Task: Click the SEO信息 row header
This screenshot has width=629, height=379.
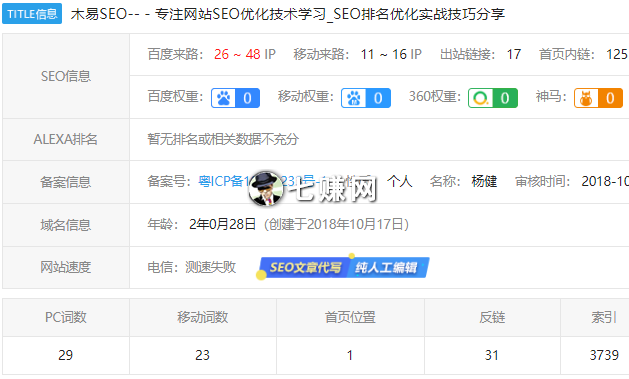Action: coord(66,76)
